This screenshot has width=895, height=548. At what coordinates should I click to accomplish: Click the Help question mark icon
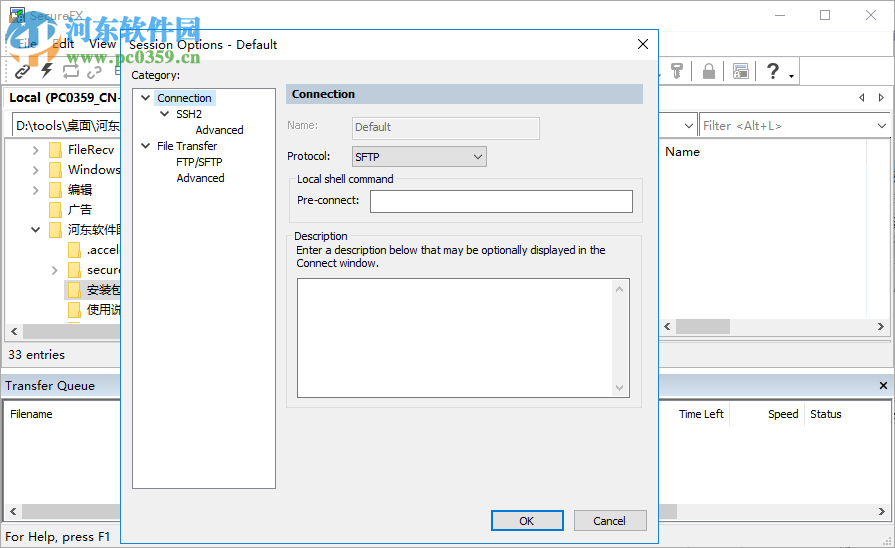(772, 71)
